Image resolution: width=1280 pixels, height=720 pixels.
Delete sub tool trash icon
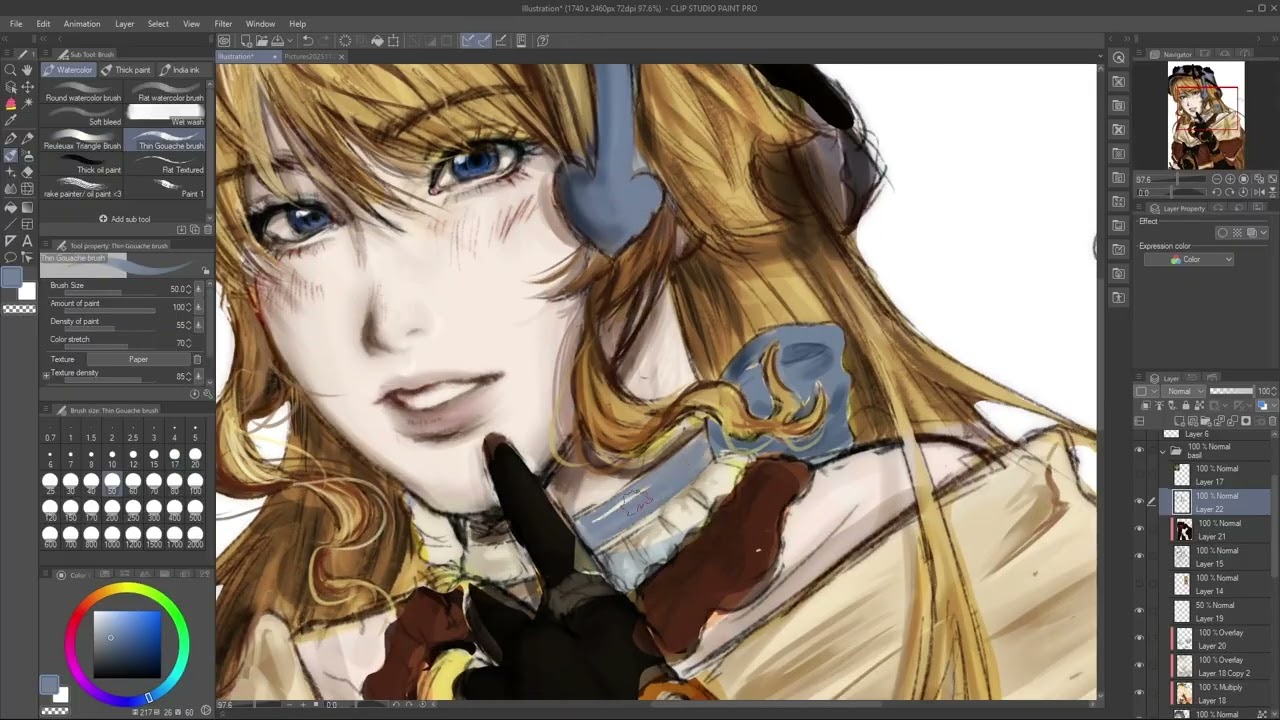click(207, 230)
